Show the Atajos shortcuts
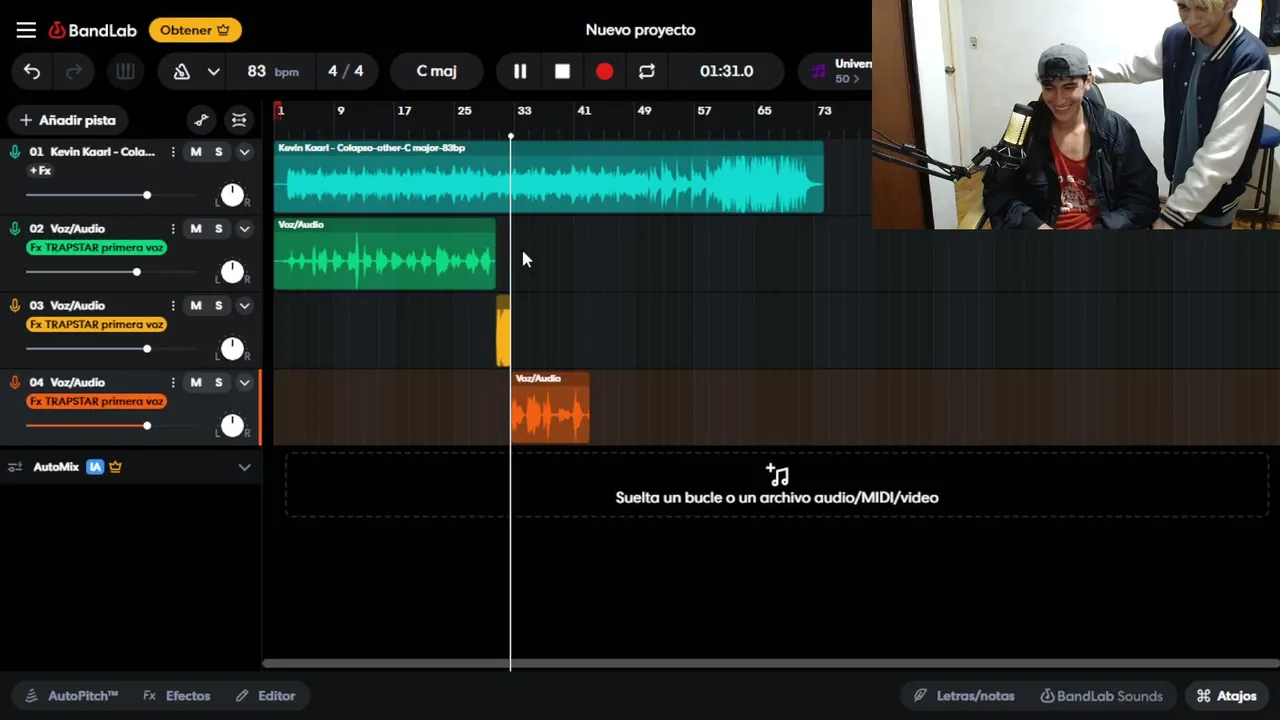Screen dimensions: 1280x720 (1227, 696)
